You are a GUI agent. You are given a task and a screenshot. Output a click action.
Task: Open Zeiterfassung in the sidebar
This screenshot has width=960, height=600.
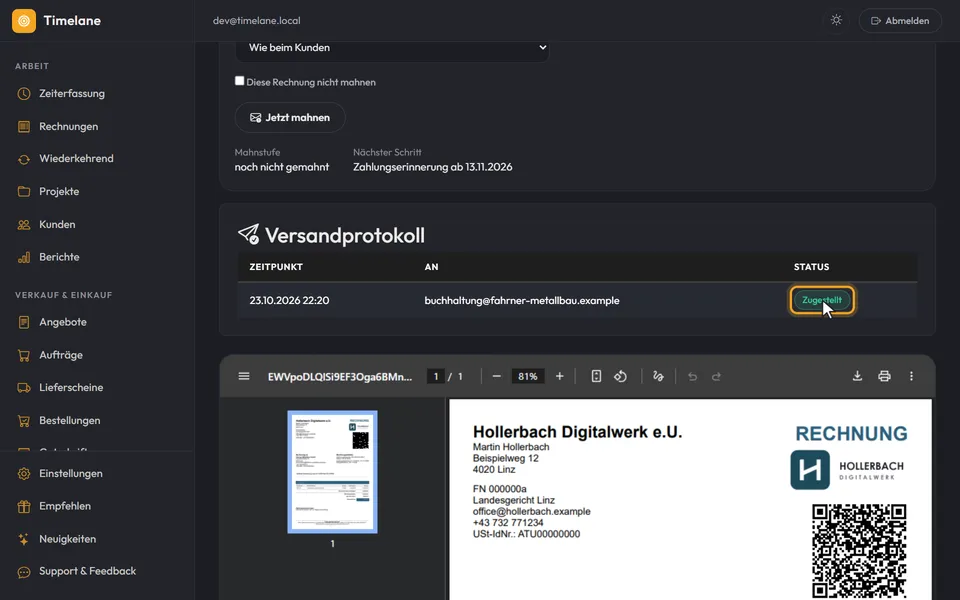click(x=72, y=94)
